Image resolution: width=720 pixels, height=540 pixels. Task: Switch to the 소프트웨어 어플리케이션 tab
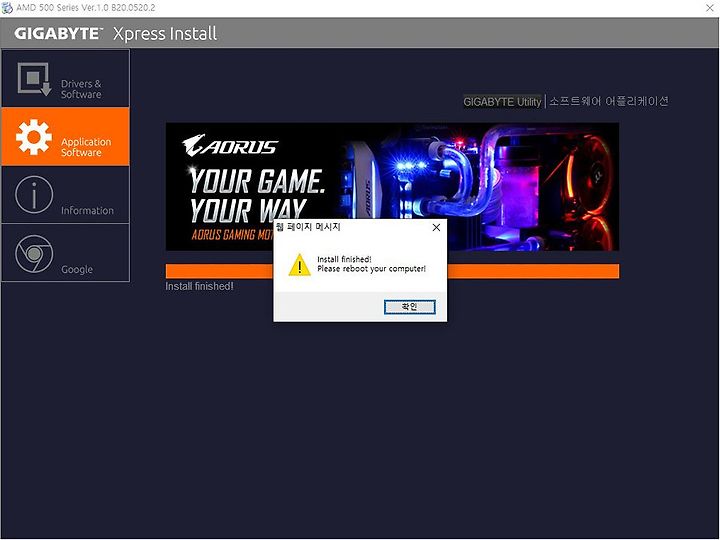point(608,101)
